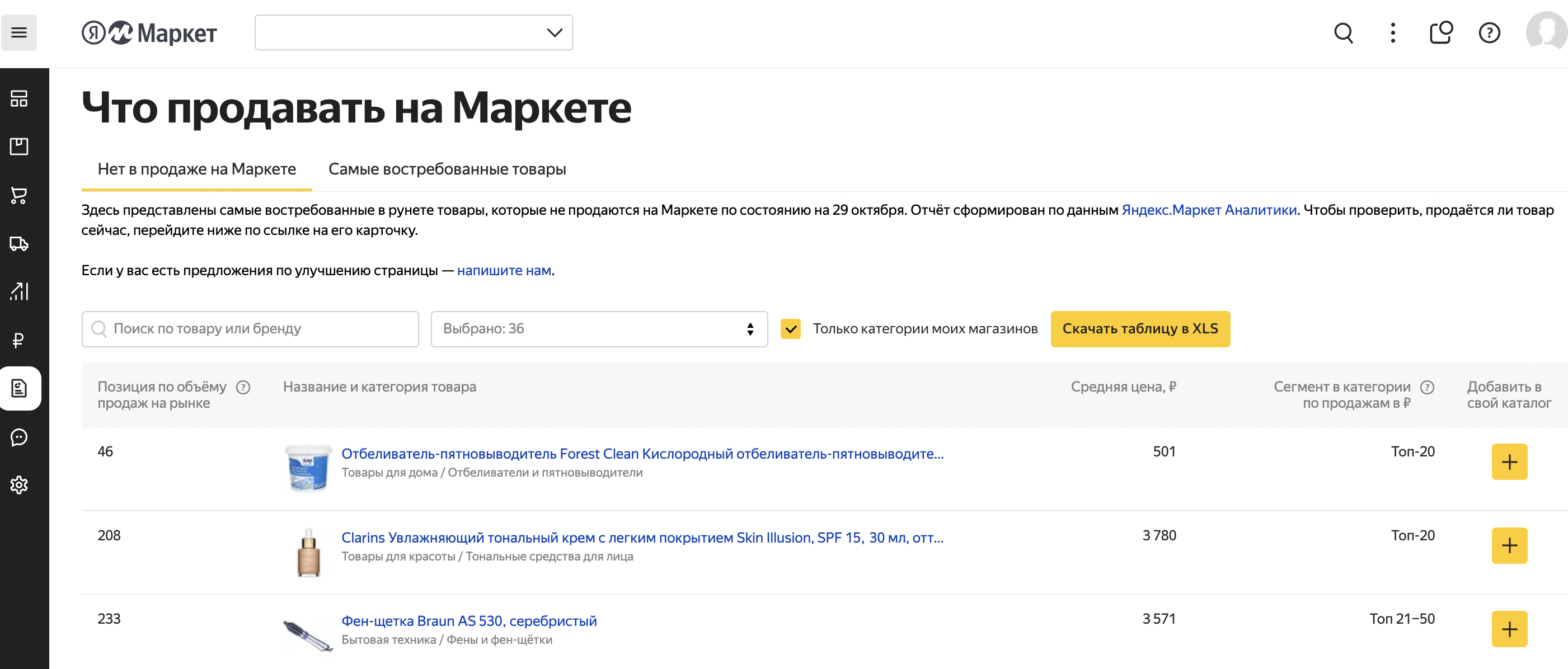This screenshot has height=669, width=1568.
Task: Open the promotion chart icon in sidebar
Action: click(x=19, y=291)
